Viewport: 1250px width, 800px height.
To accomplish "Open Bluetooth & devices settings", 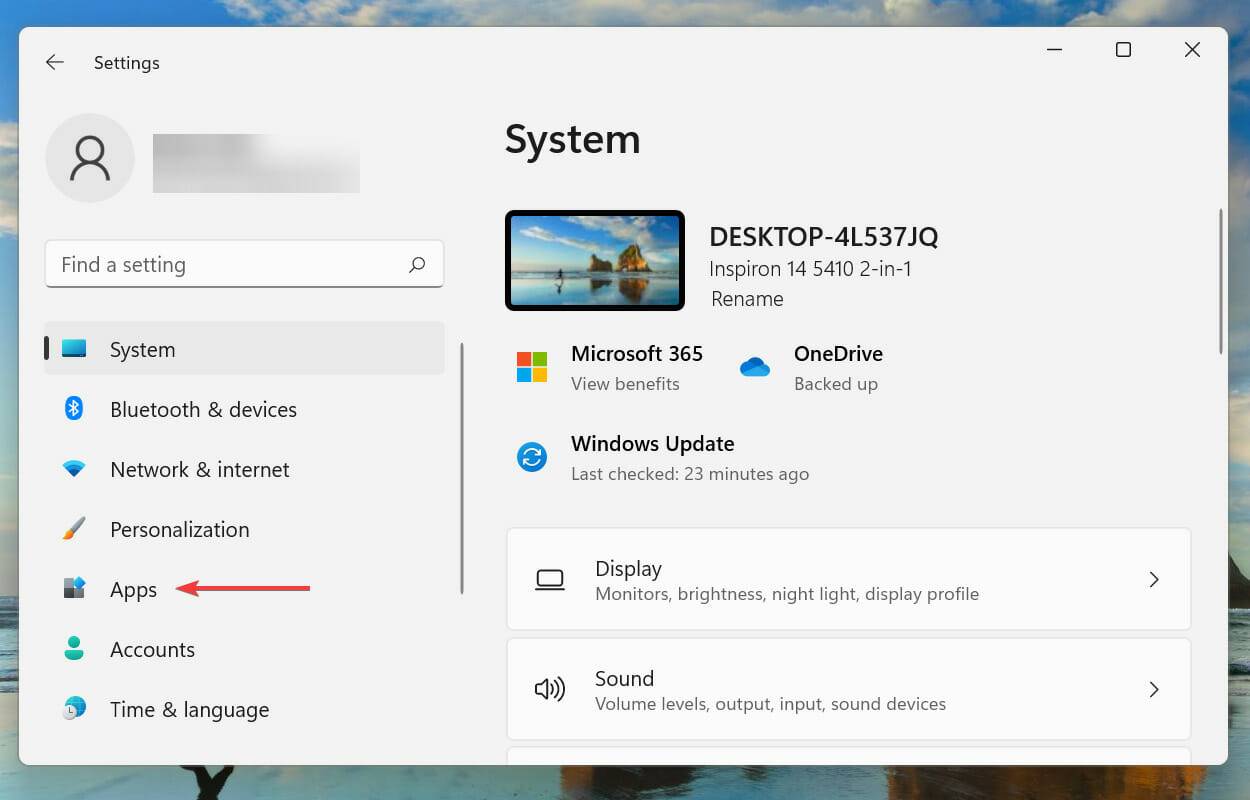I will click(244, 409).
